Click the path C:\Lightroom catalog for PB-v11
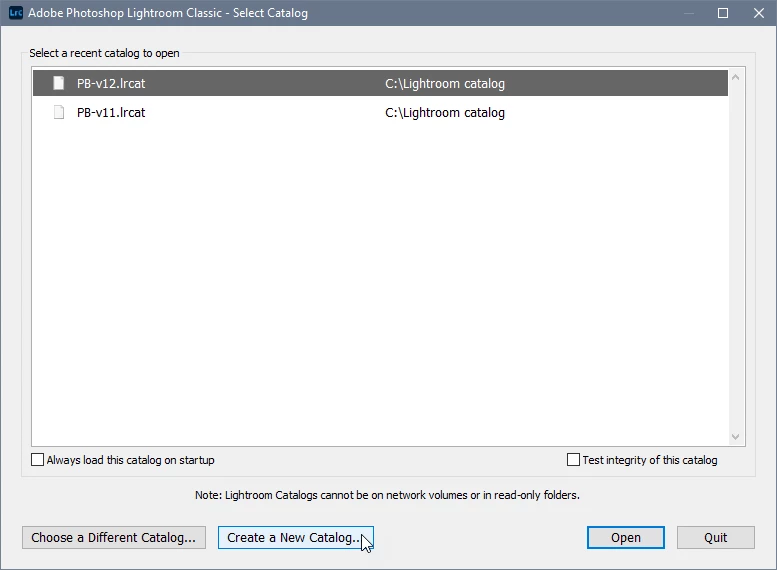This screenshot has width=777, height=570. 444,113
